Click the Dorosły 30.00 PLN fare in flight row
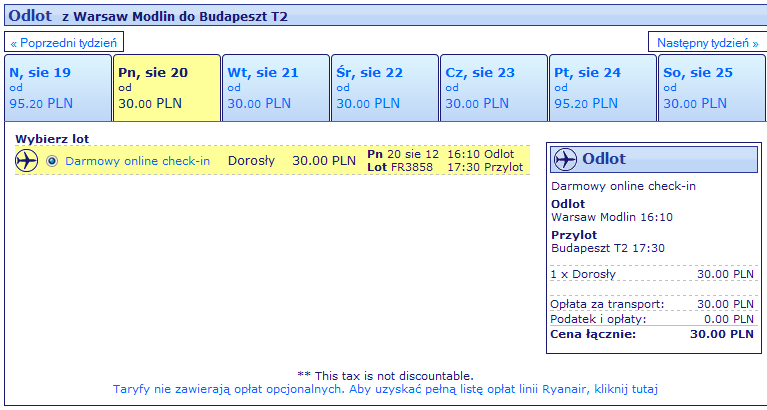 click(x=291, y=160)
